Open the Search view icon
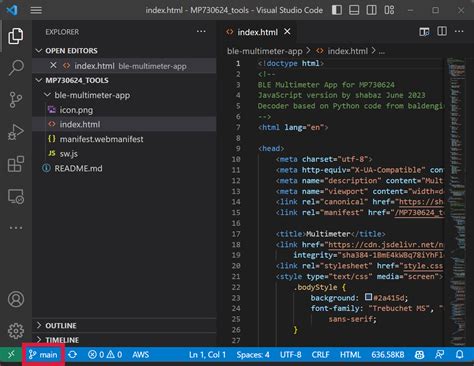 [16, 68]
